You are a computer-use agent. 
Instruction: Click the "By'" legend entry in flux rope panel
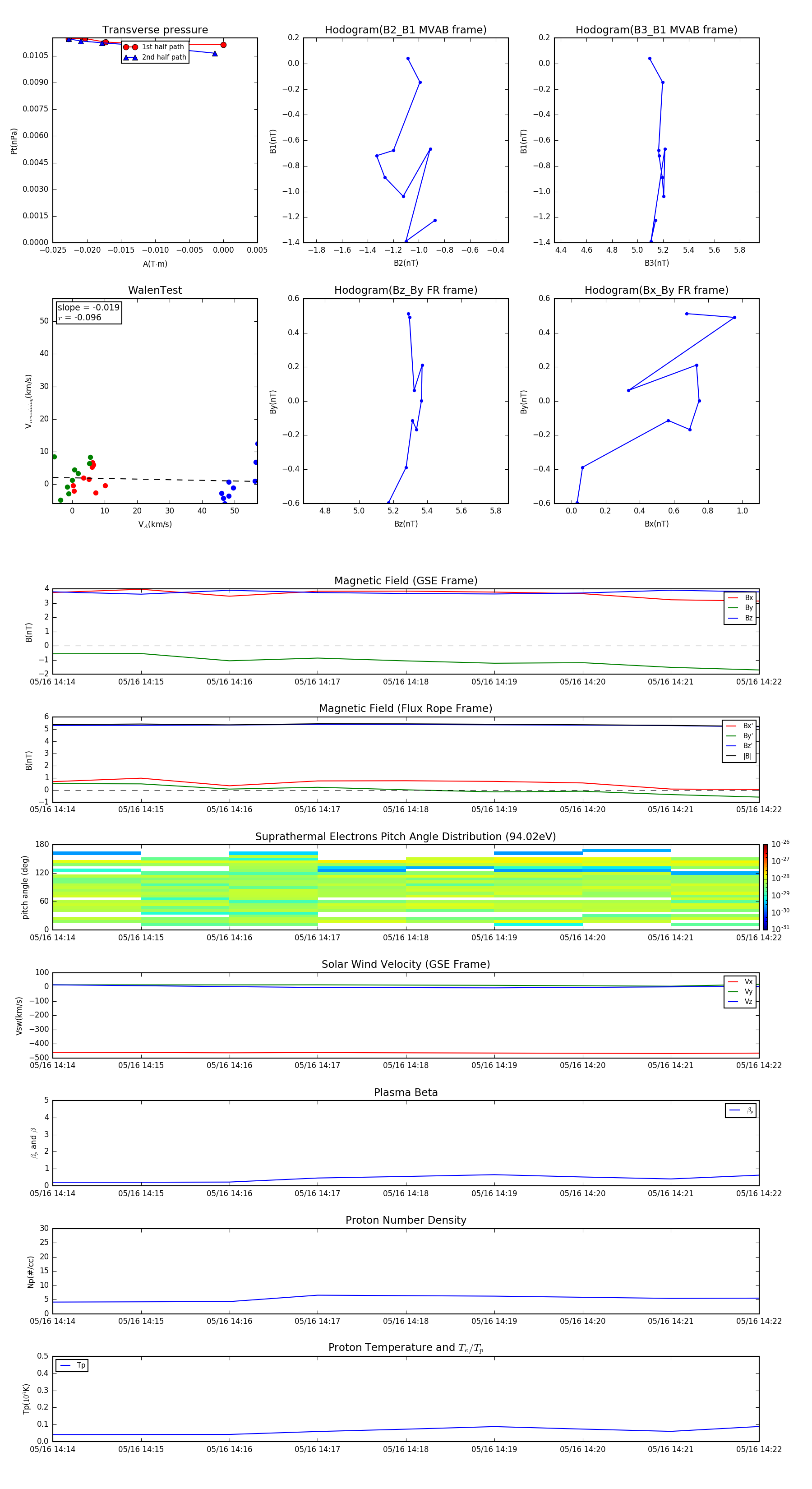tap(740, 736)
